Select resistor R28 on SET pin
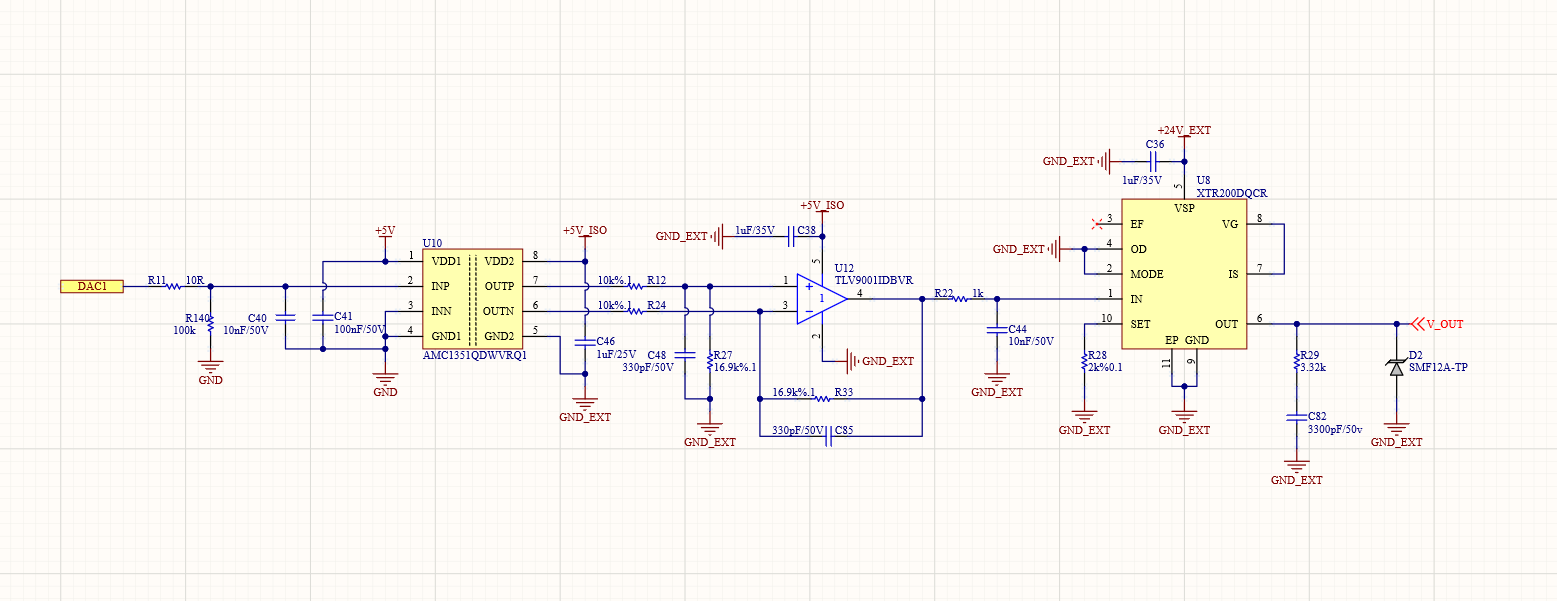Image resolution: width=1557 pixels, height=601 pixels. click(1085, 362)
